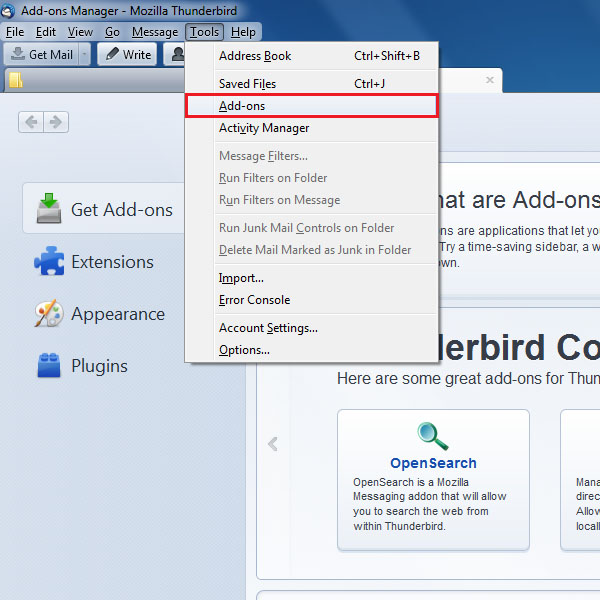Click the previous chevron in add-ons carousel
This screenshot has width=600, height=600.
(x=273, y=444)
